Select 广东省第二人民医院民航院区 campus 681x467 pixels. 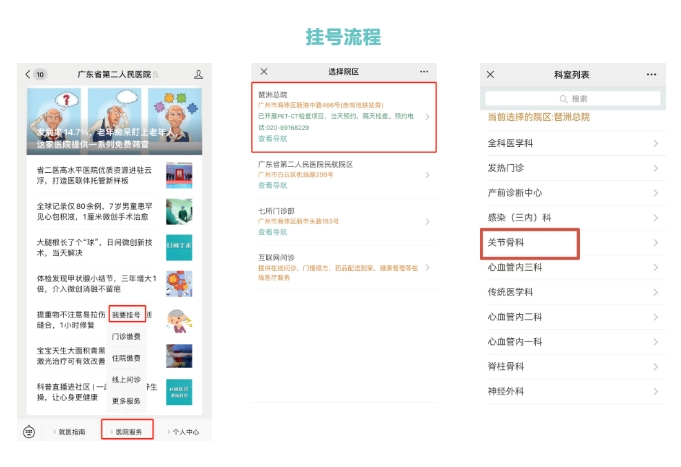pyautogui.click(x=344, y=175)
